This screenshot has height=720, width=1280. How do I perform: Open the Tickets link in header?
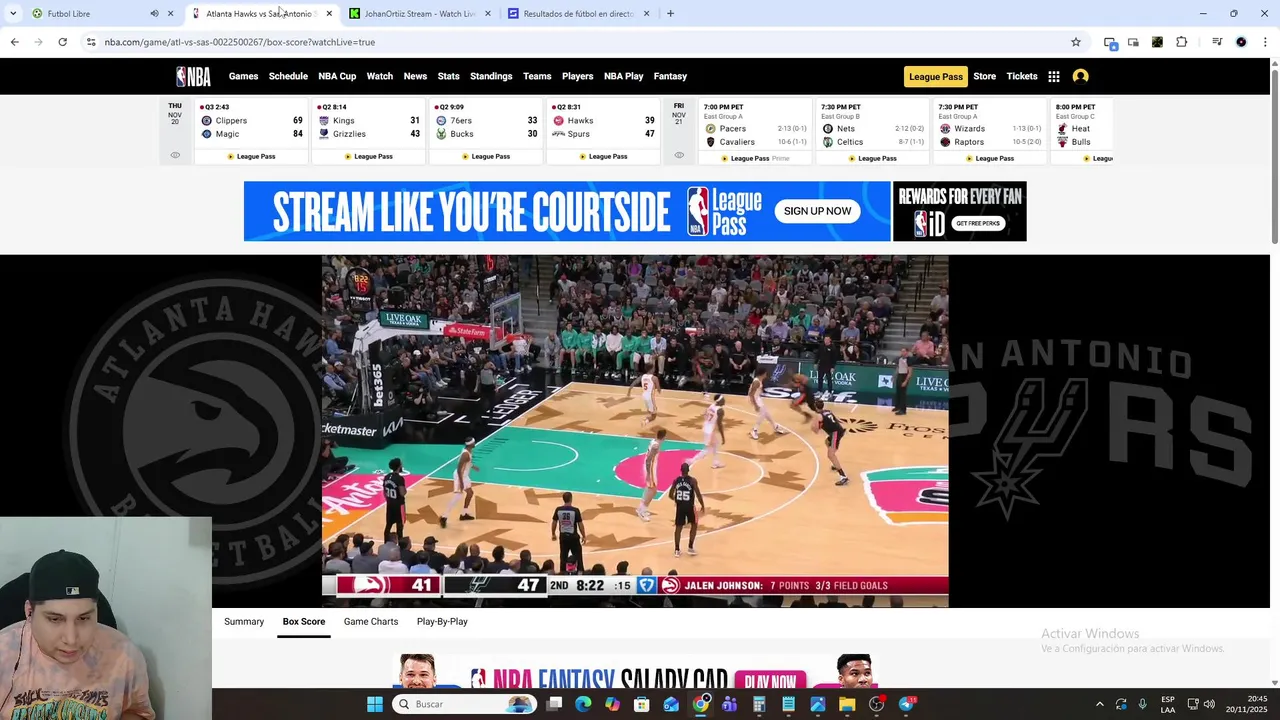(1022, 76)
